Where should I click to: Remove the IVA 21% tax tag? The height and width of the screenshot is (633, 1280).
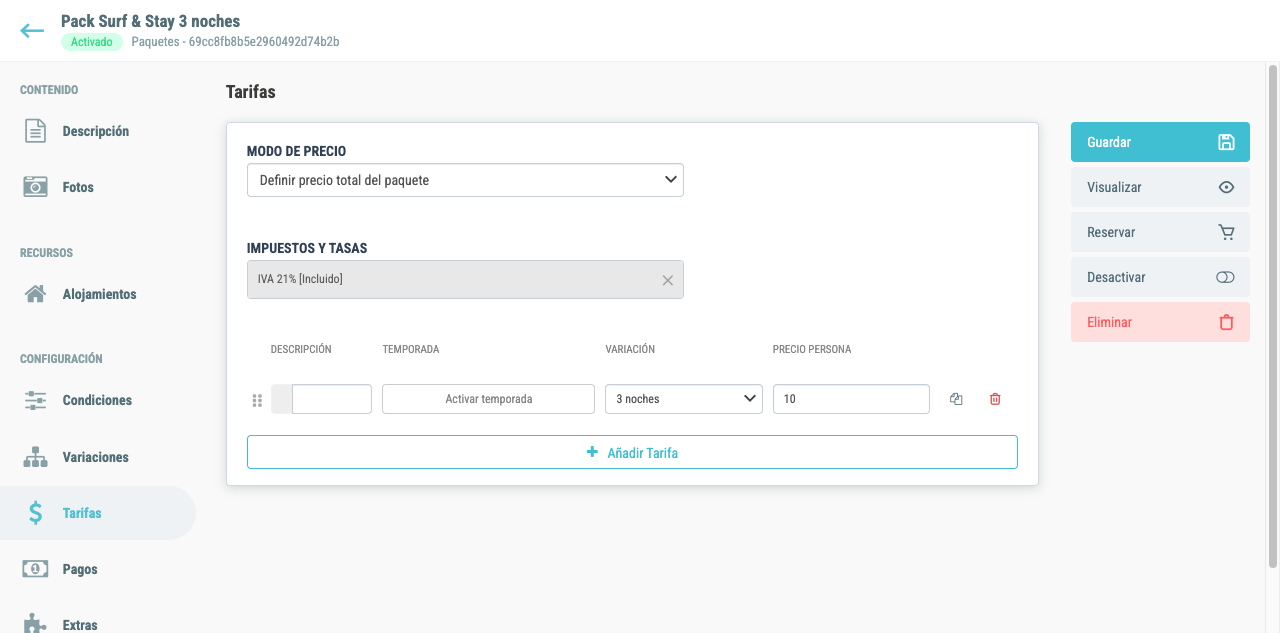click(668, 280)
